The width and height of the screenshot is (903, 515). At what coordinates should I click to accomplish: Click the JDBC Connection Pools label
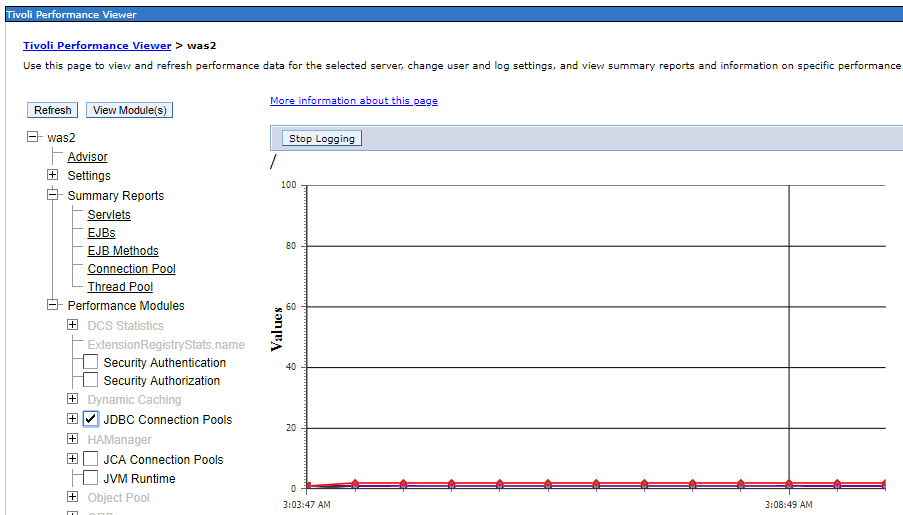point(168,420)
